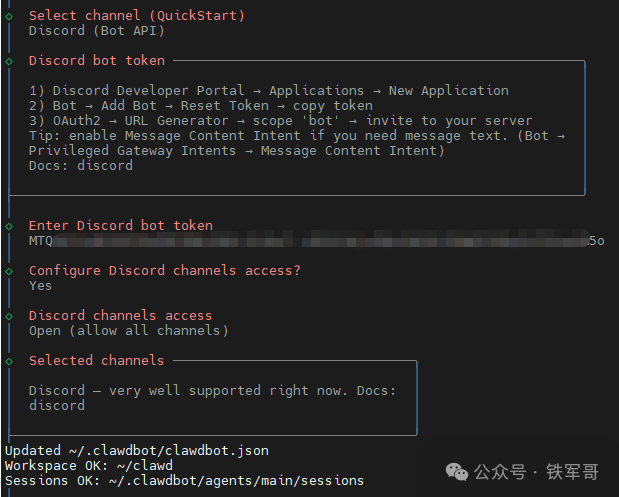Click the 'Discord channels access' prompt
619x497 pixels.
[x=120, y=316]
